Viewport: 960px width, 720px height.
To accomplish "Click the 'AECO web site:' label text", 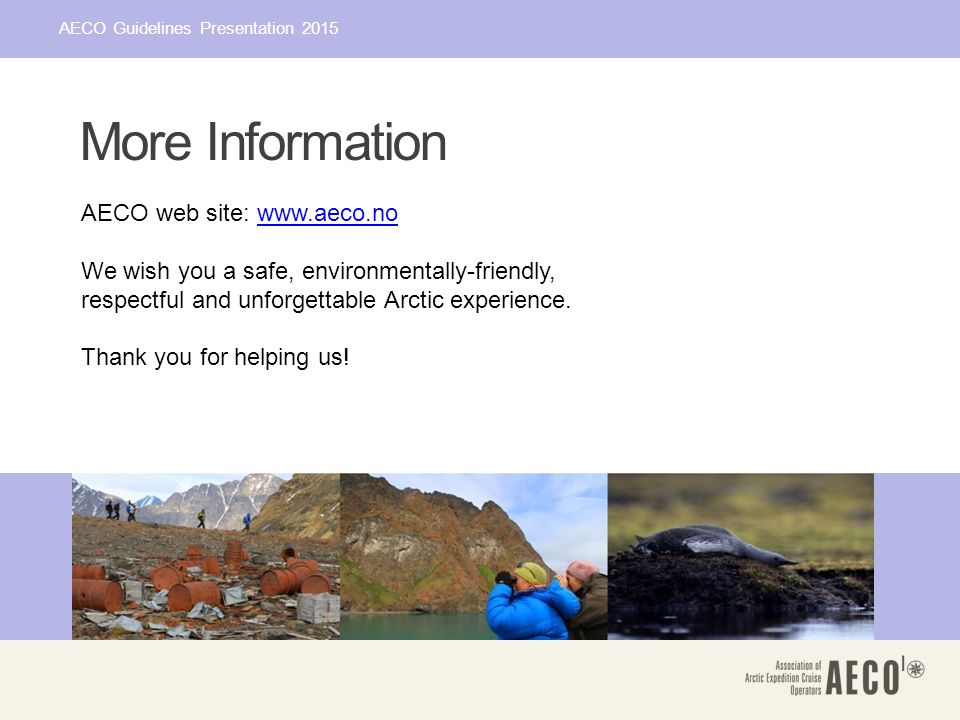I will tap(165, 213).
